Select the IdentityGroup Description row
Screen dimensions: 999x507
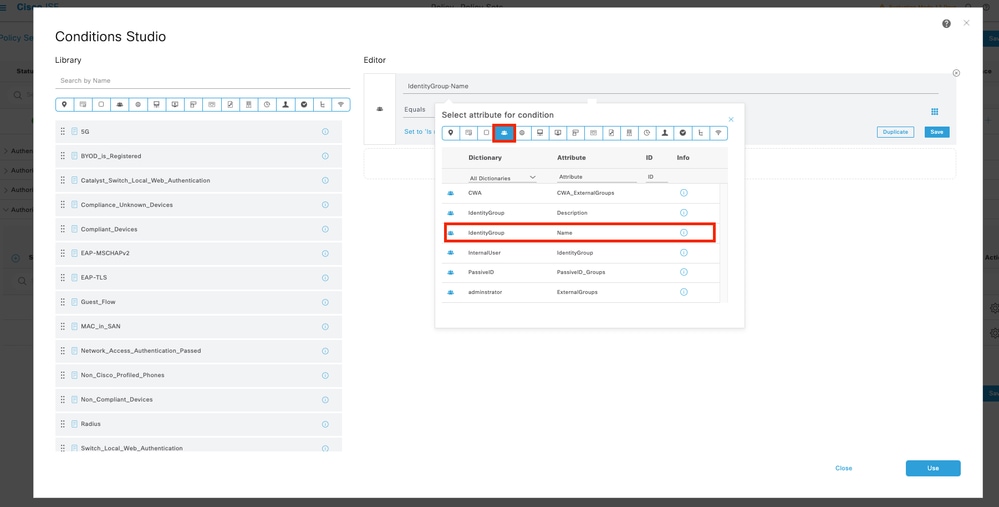580,213
